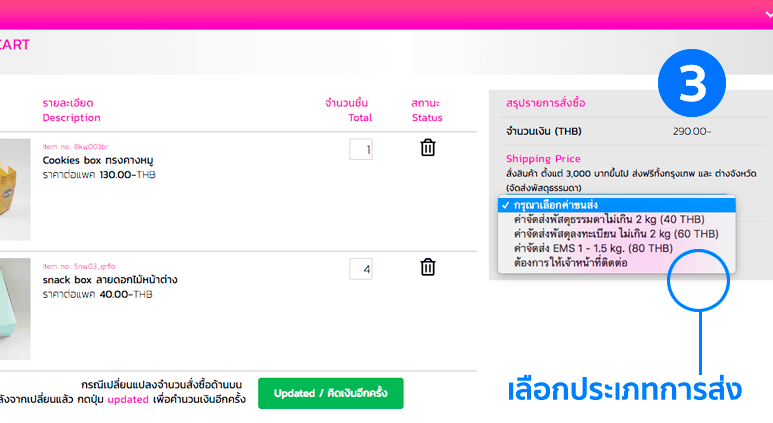Click the Cookies box quantity field

tap(361, 150)
